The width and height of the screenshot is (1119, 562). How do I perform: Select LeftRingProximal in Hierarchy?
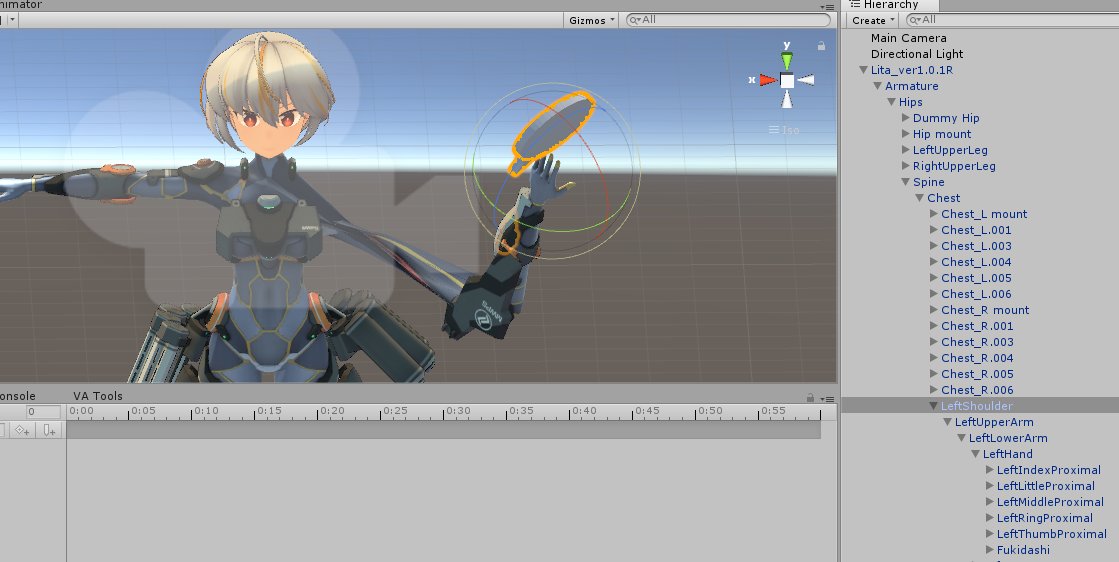[1044, 518]
